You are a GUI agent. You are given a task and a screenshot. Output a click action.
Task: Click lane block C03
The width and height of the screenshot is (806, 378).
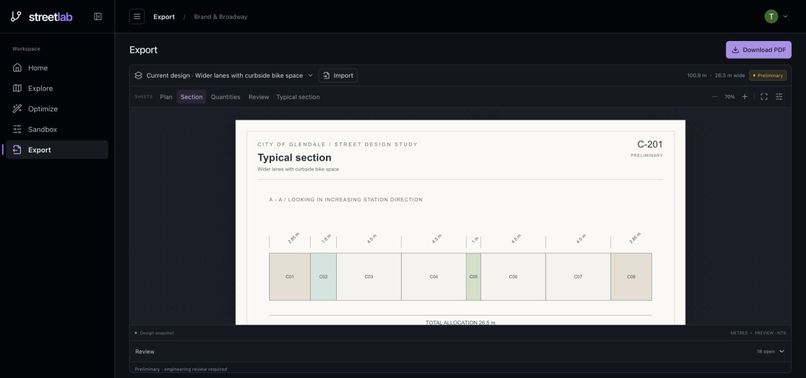(x=369, y=277)
